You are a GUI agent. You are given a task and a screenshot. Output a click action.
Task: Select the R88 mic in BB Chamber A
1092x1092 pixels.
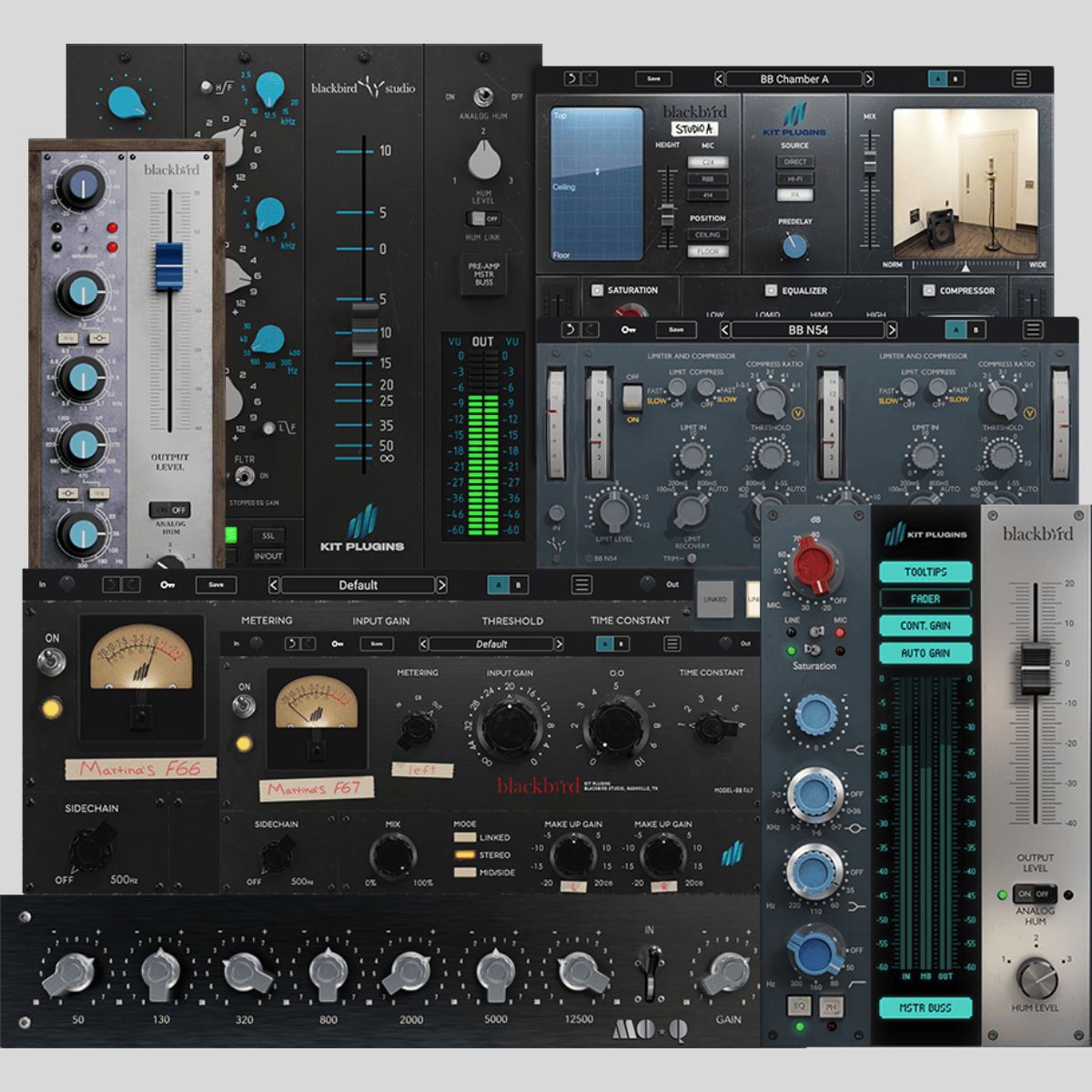pos(707,179)
